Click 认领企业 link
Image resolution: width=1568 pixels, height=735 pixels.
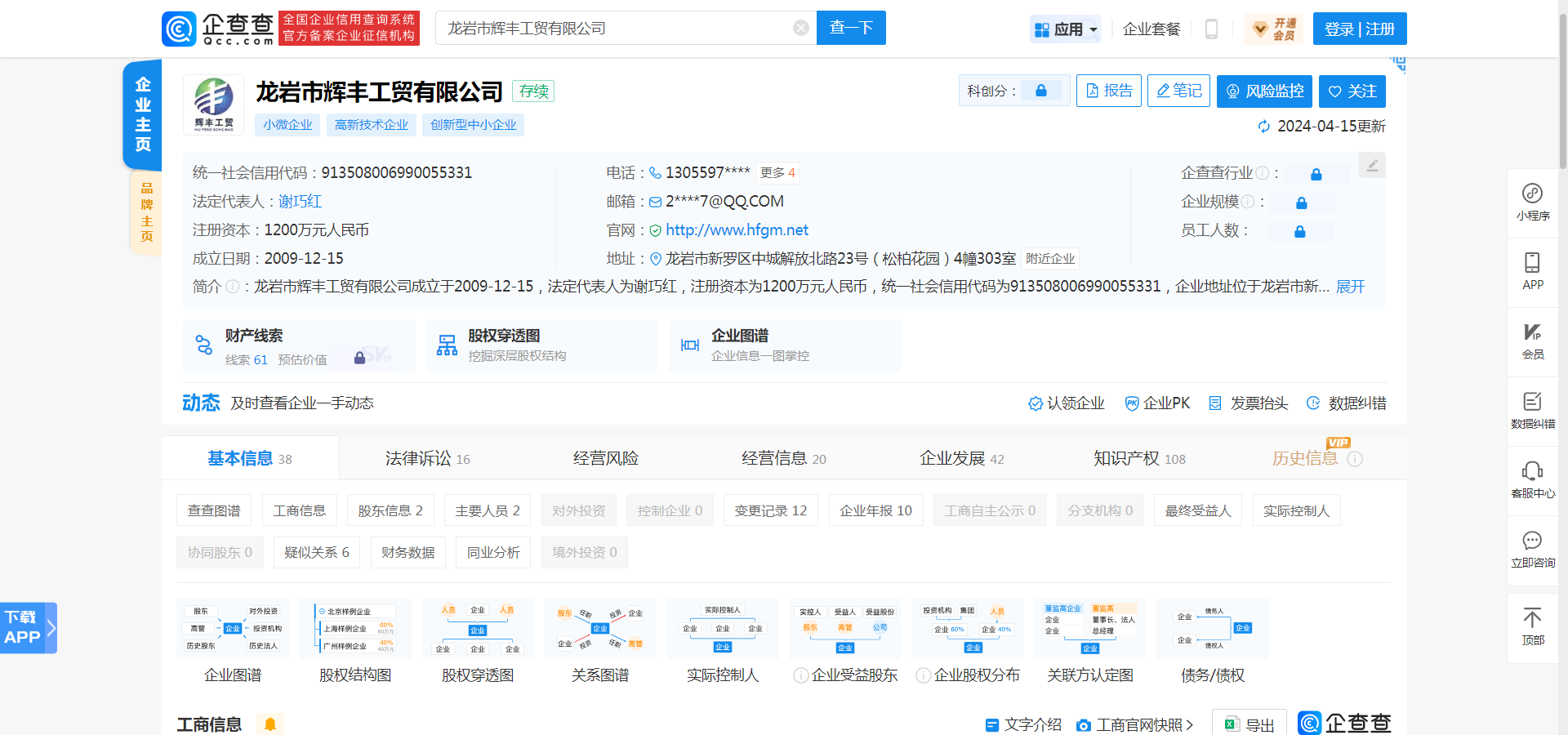[1067, 403]
